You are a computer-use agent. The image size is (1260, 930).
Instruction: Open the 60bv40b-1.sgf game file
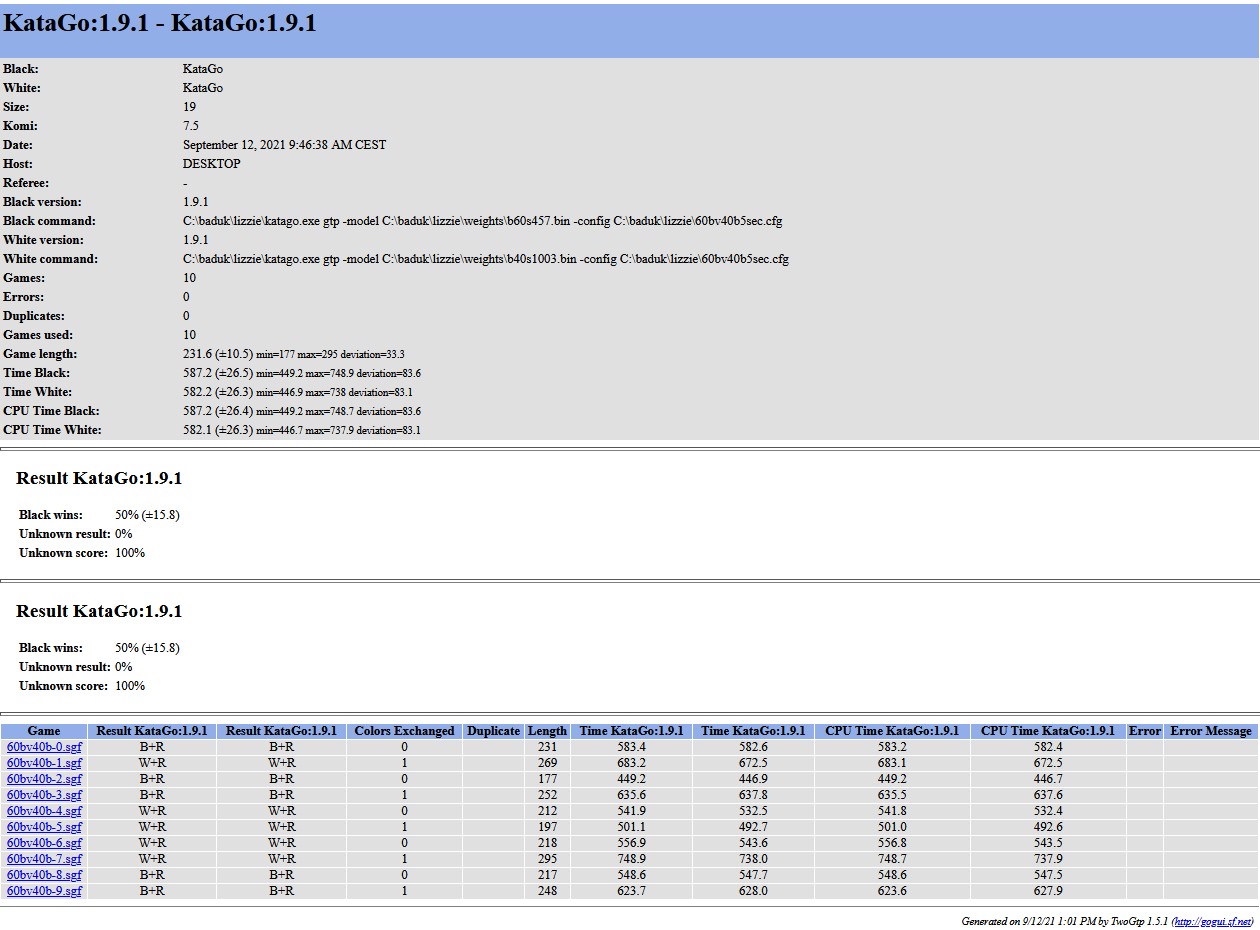[x=44, y=763]
